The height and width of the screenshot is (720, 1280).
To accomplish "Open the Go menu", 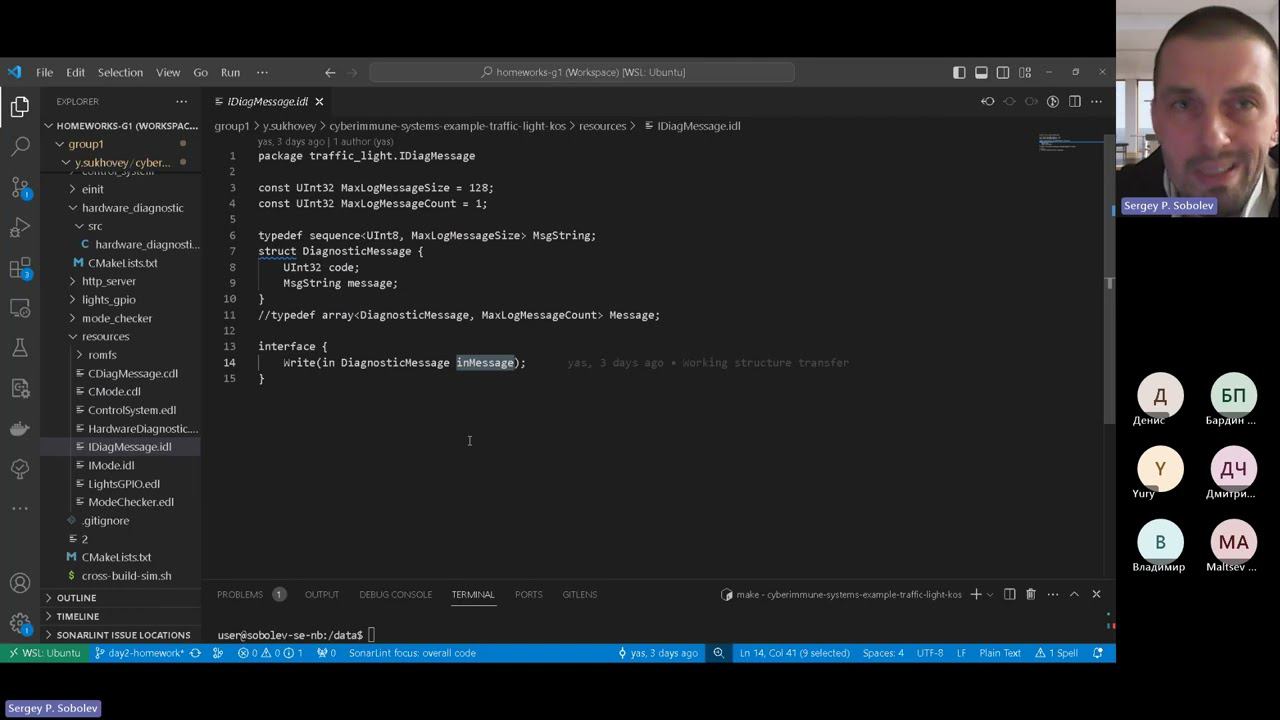I will click(x=200, y=72).
